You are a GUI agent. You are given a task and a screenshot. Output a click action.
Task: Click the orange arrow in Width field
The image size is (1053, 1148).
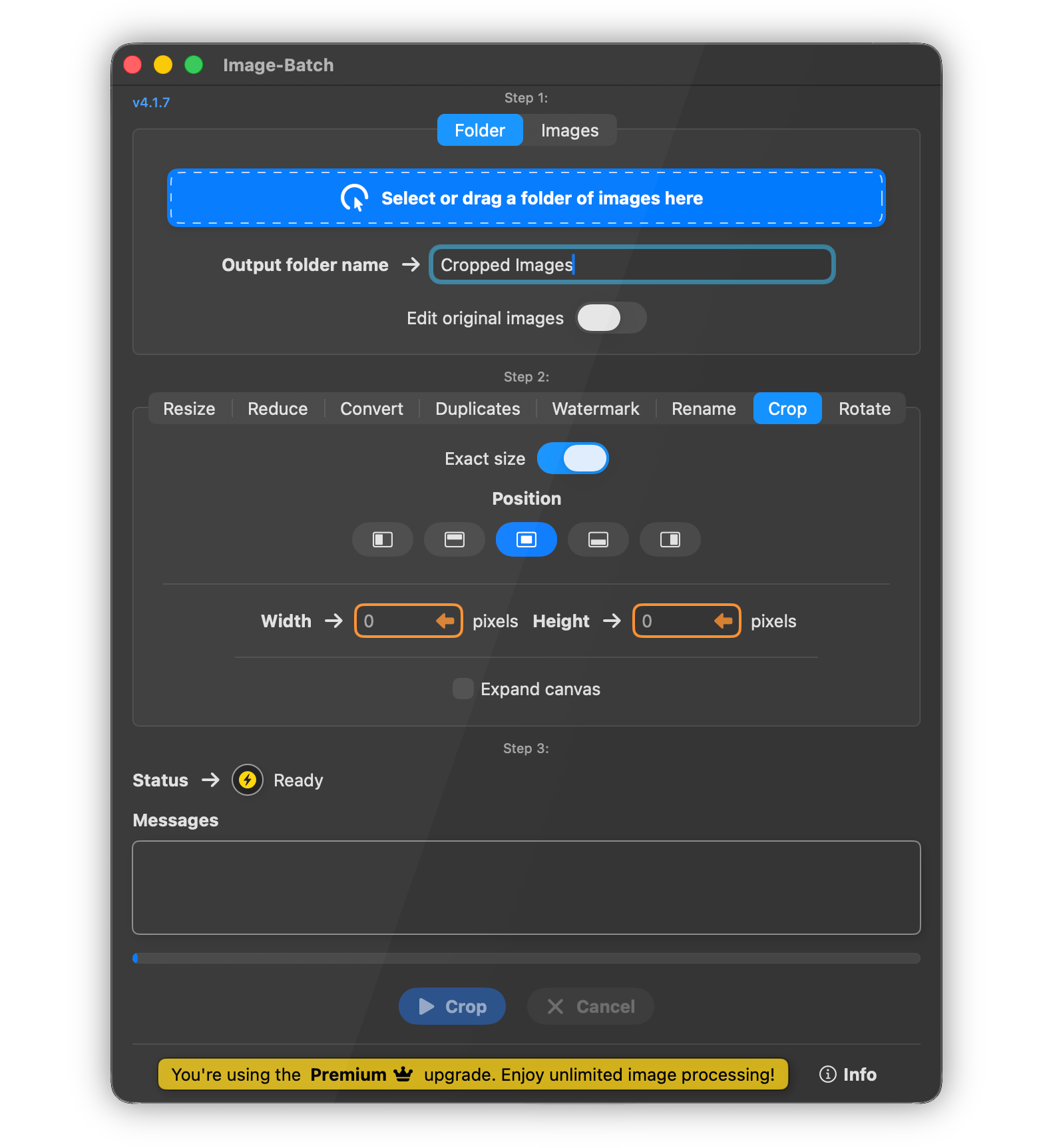445,621
